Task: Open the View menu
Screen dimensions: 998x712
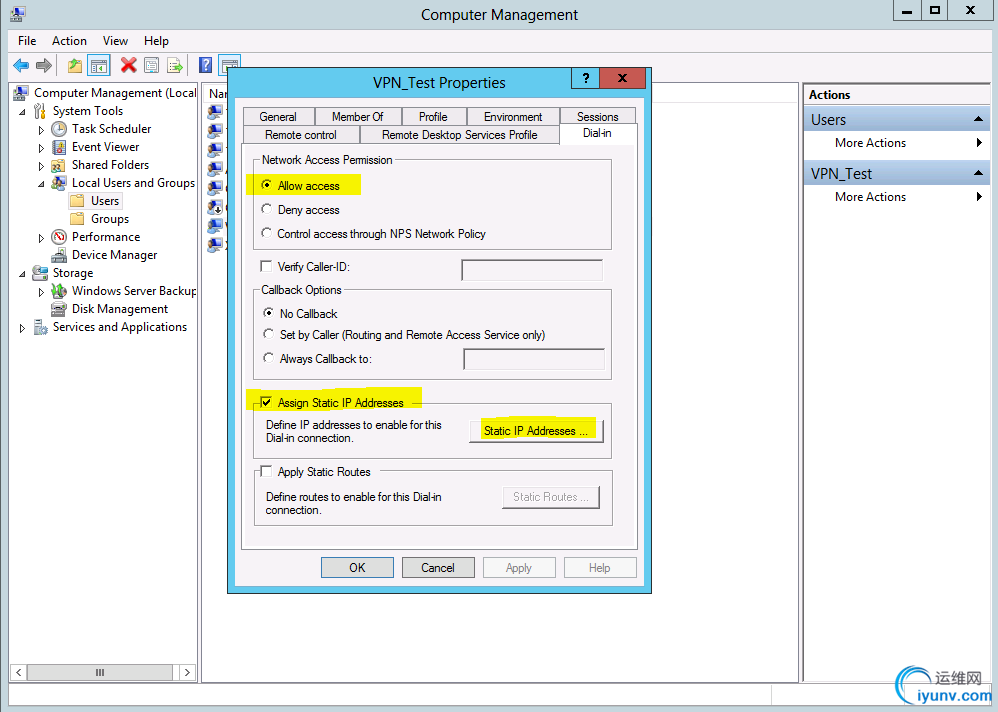Action: tap(115, 41)
